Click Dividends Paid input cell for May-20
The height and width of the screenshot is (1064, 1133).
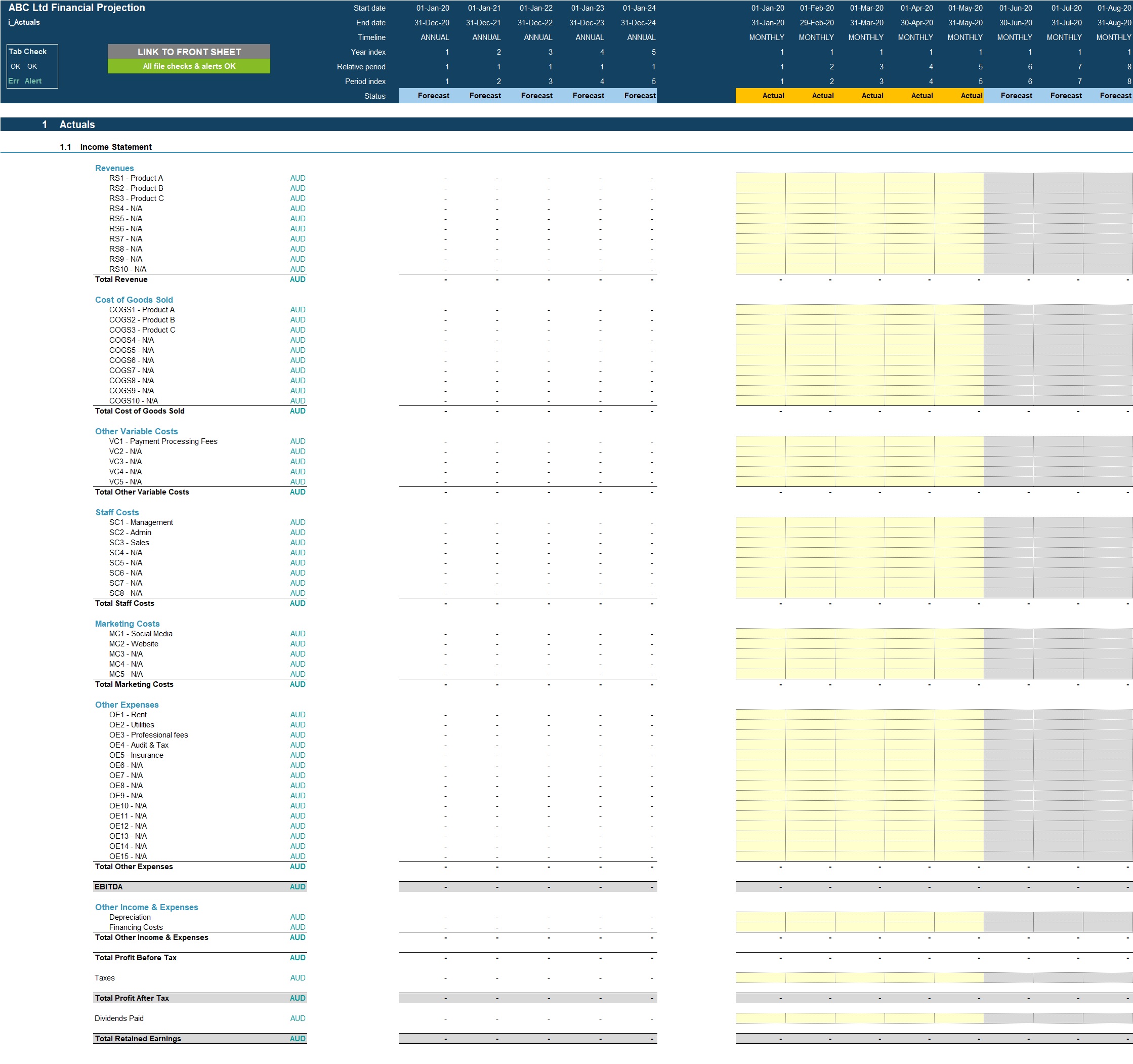(958, 1018)
